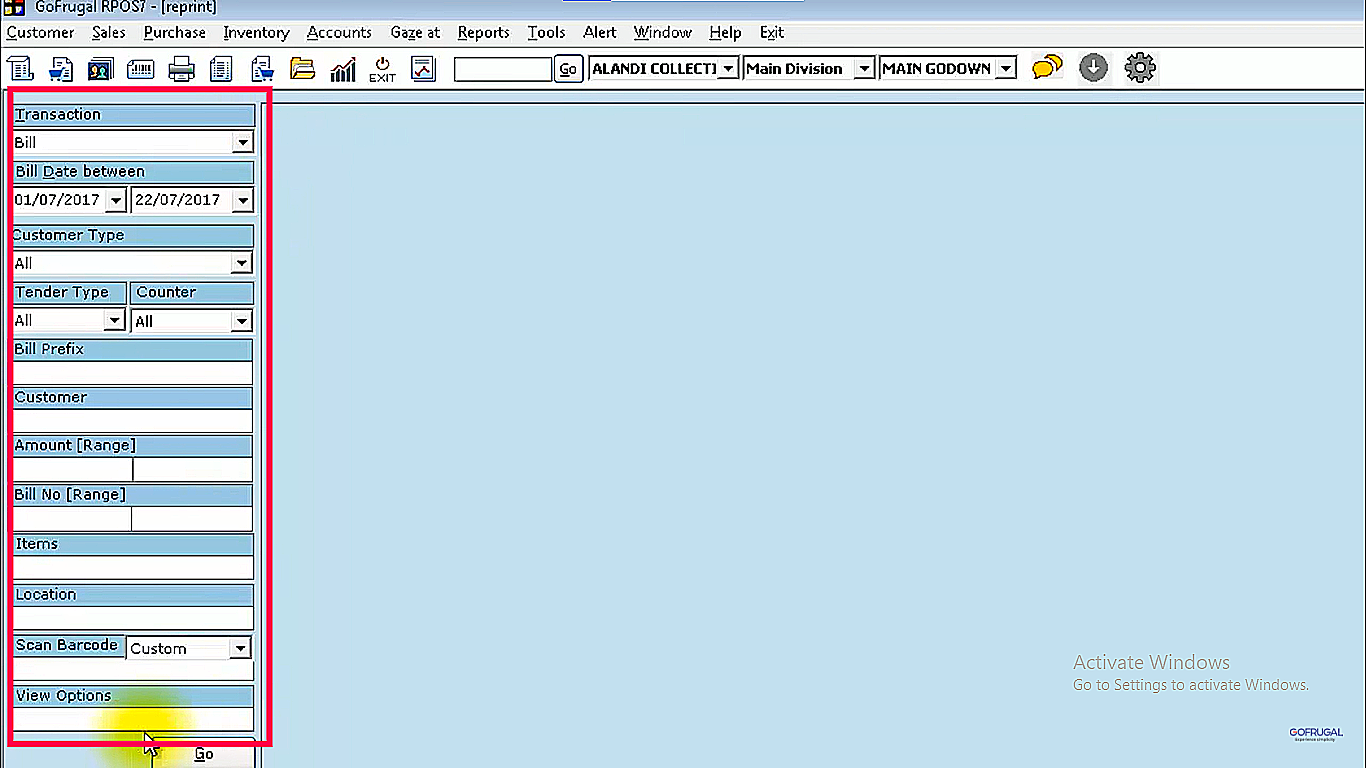
Task: Open the yellow folder toolbar icon
Action: point(302,69)
